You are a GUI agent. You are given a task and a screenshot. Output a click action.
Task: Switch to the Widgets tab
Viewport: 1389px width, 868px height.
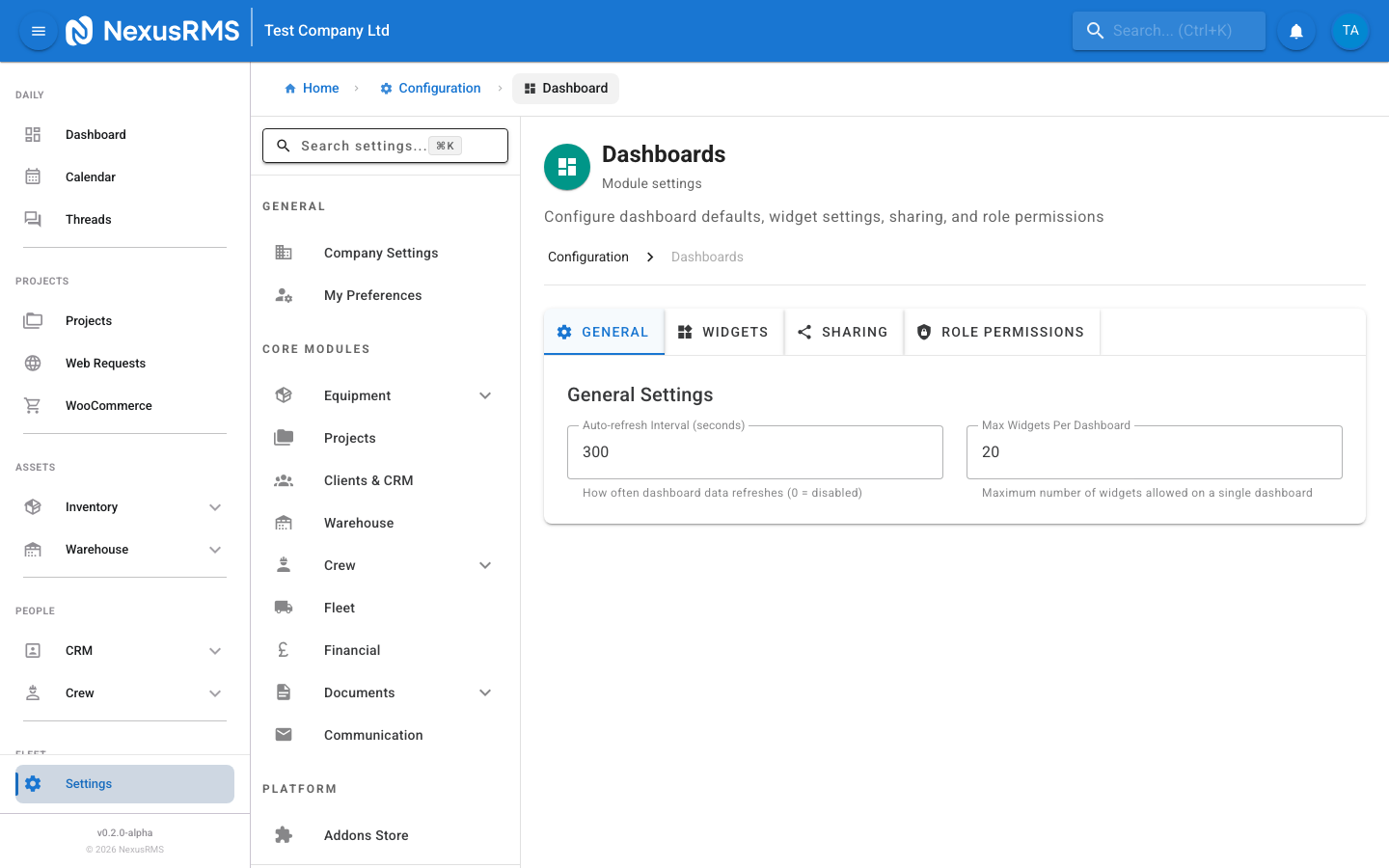tap(723, 331)
